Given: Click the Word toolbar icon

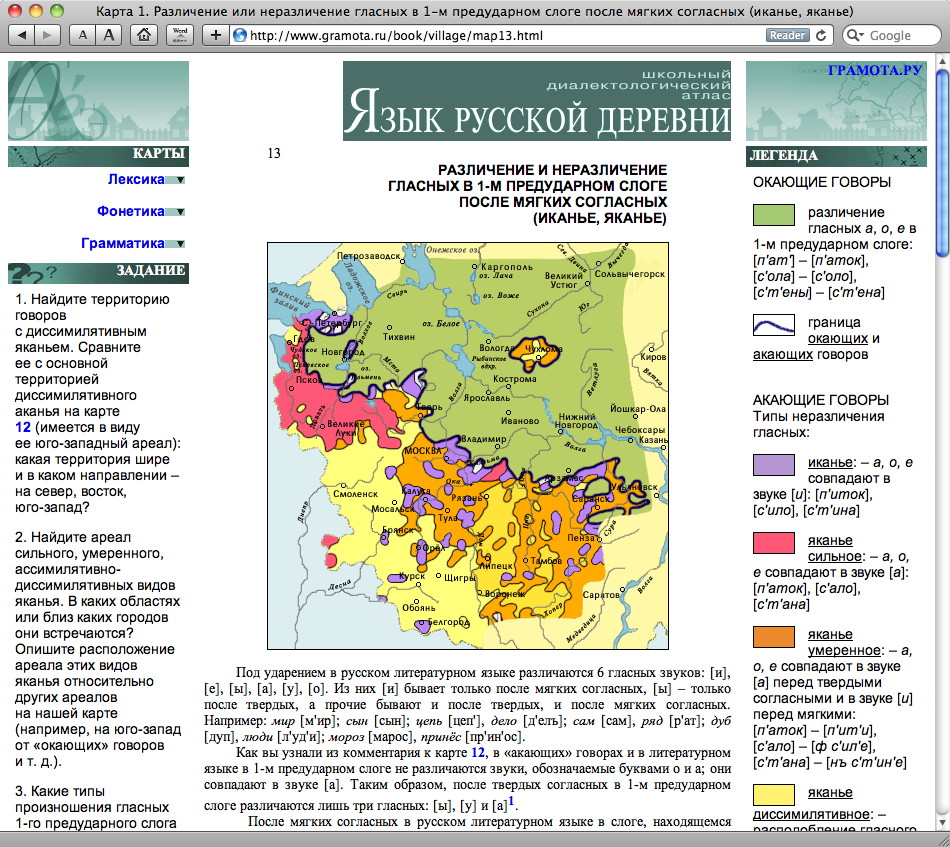Looking at the screenshot, I should pos(180,35).
